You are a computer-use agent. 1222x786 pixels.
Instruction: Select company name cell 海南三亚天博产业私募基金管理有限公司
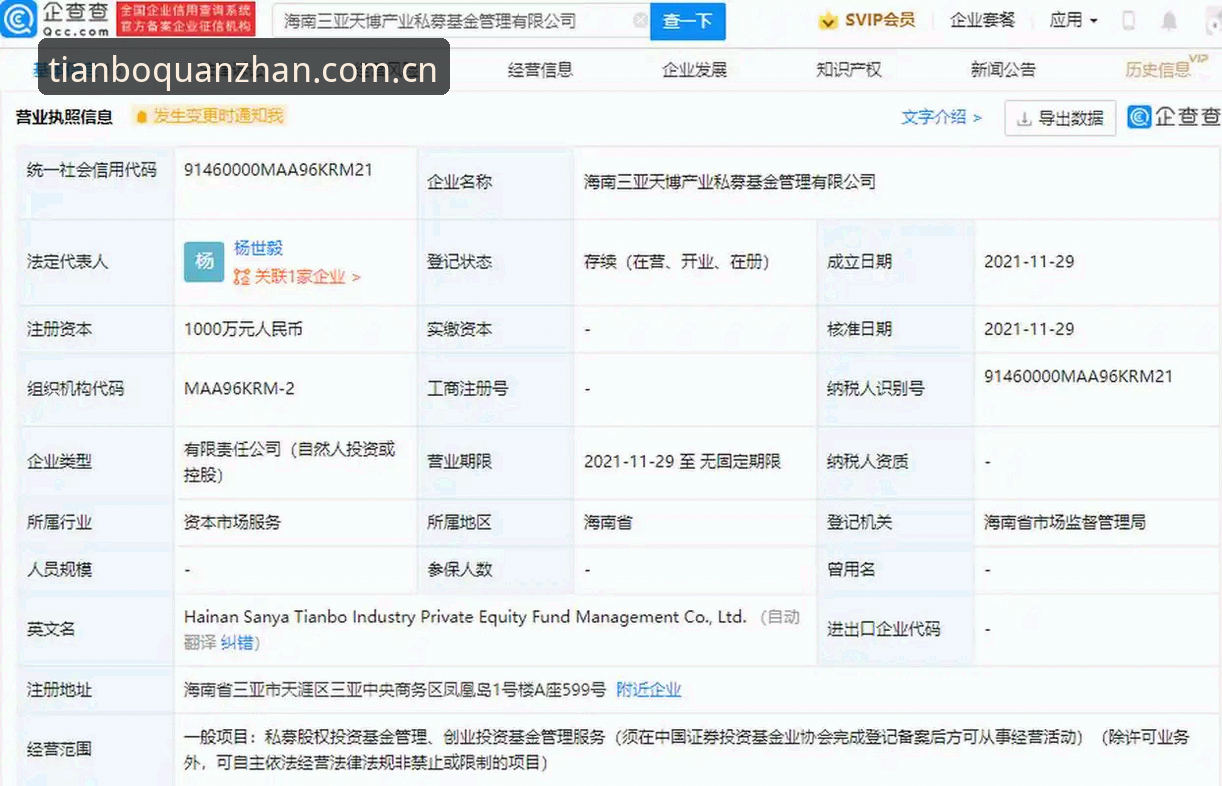point(730,182)
